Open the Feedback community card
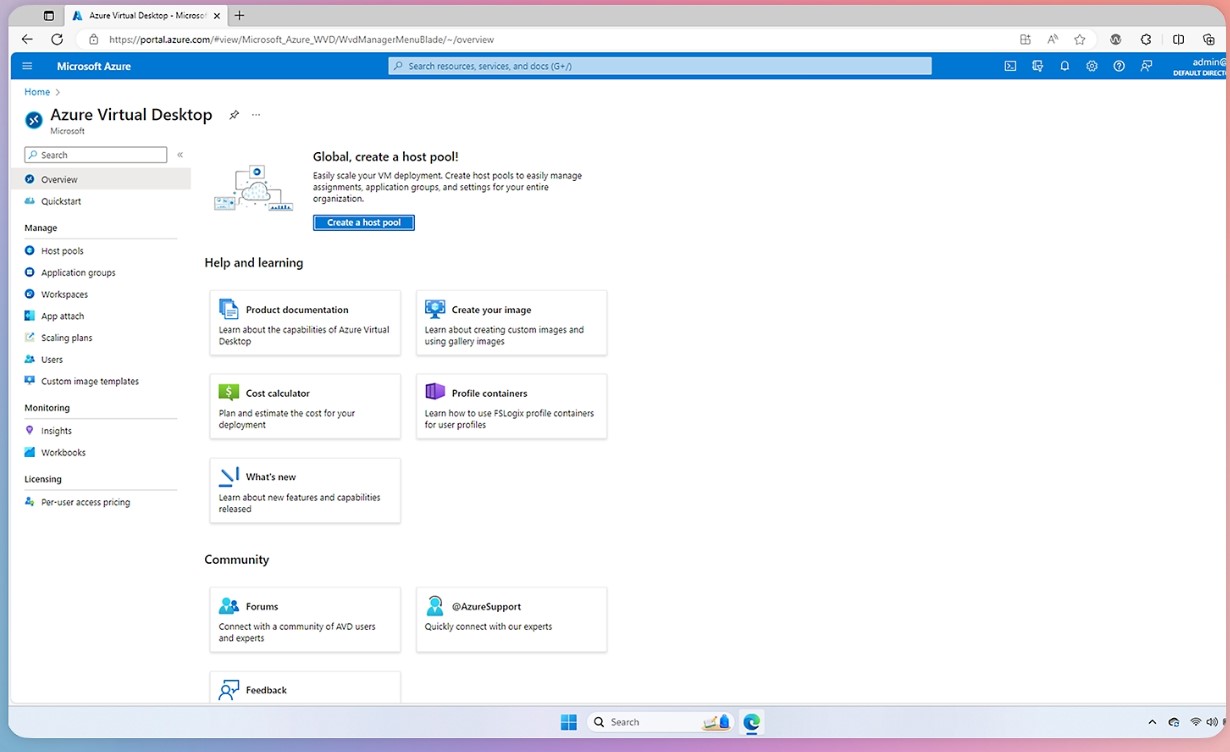Viewport: 1230px width, 752px height. pyautogui.click(x=305, y=688)
